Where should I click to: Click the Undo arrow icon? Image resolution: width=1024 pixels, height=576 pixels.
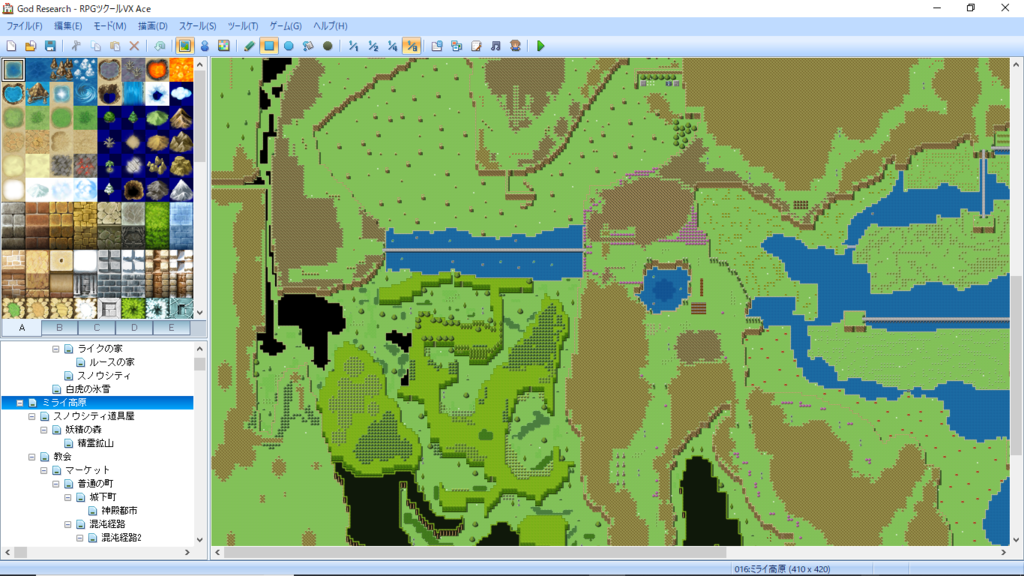coord(160,46)
